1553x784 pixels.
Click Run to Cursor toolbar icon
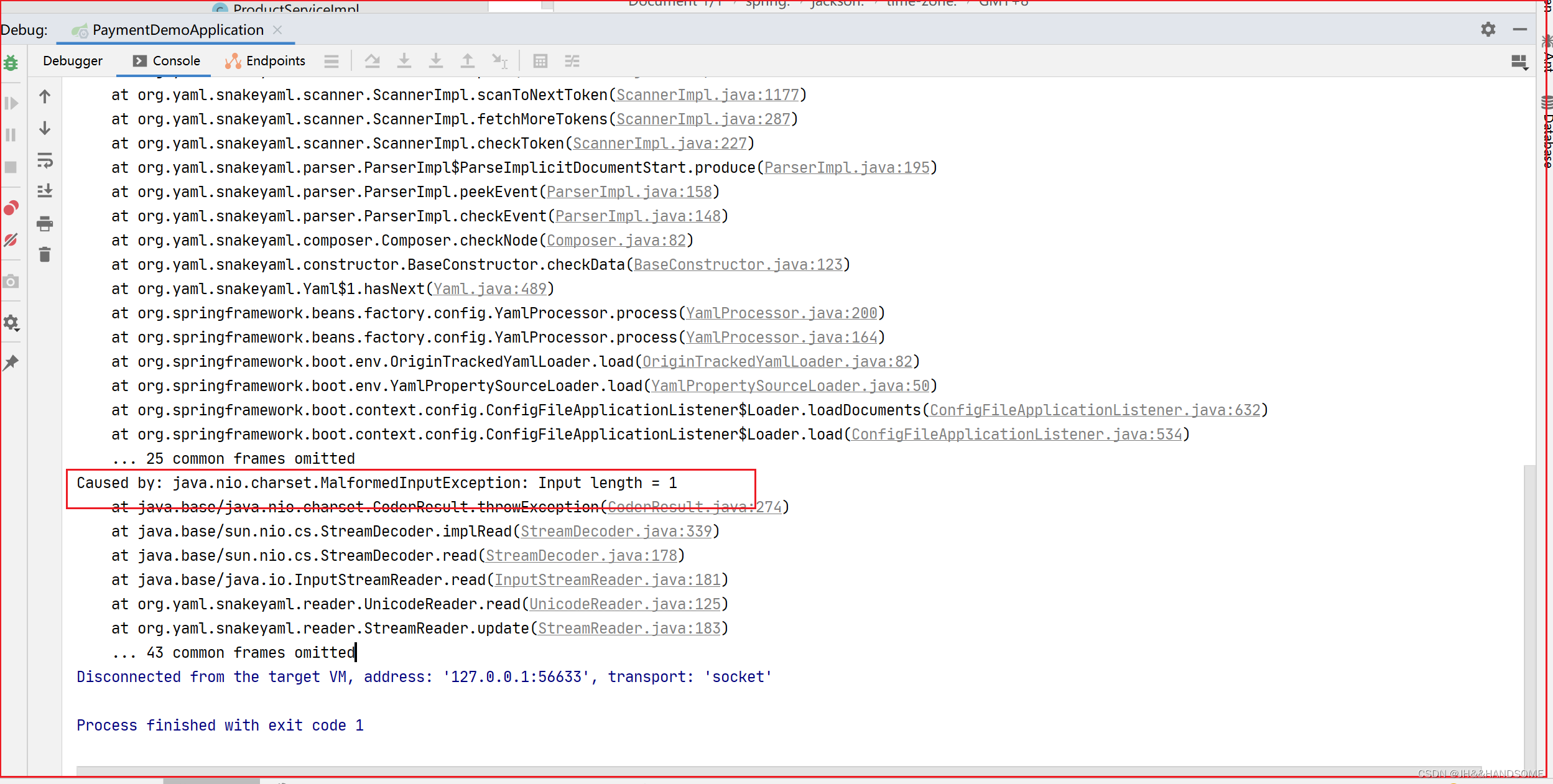(x=500, y=61)
